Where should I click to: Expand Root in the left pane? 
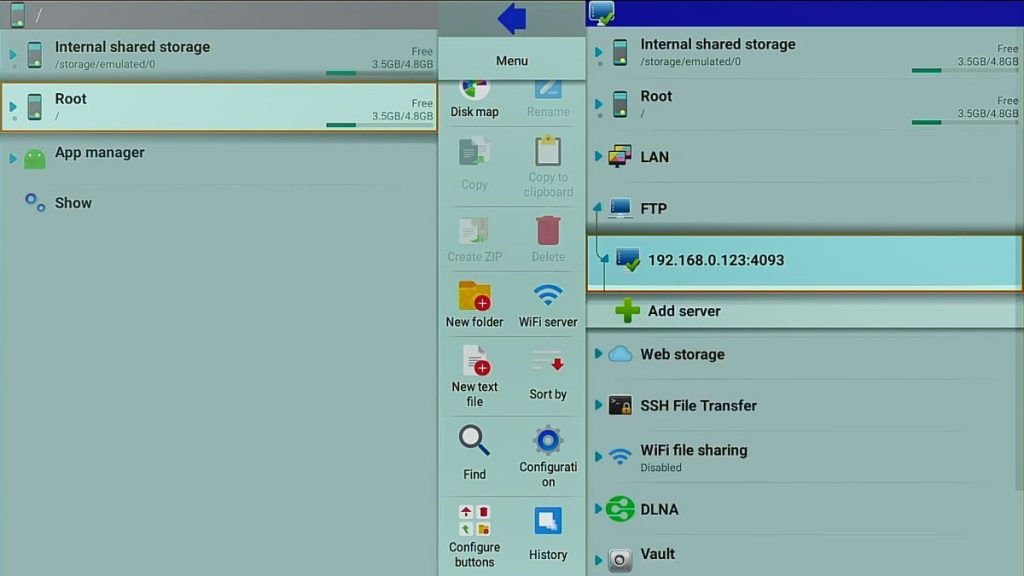[13, 106]
